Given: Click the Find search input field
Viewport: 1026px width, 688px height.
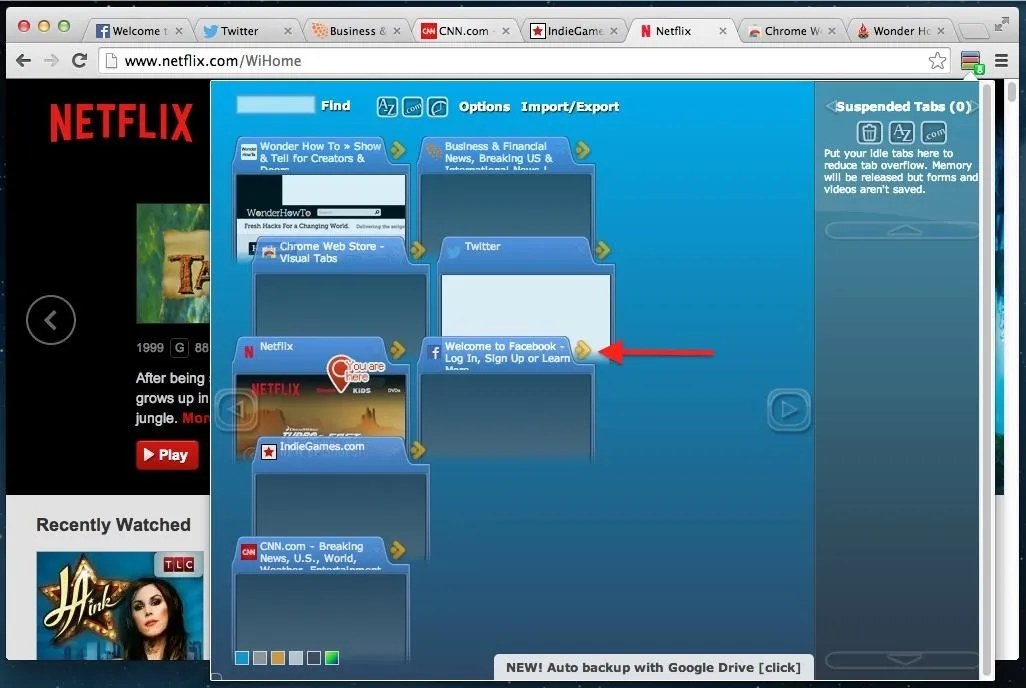Looking at the screenshot, I should [275, 105].
